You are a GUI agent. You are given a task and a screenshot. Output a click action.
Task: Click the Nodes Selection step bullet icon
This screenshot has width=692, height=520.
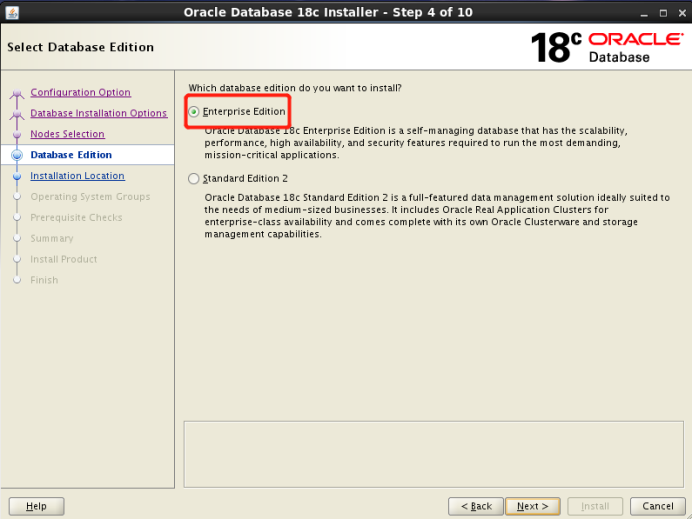(17, 134)
